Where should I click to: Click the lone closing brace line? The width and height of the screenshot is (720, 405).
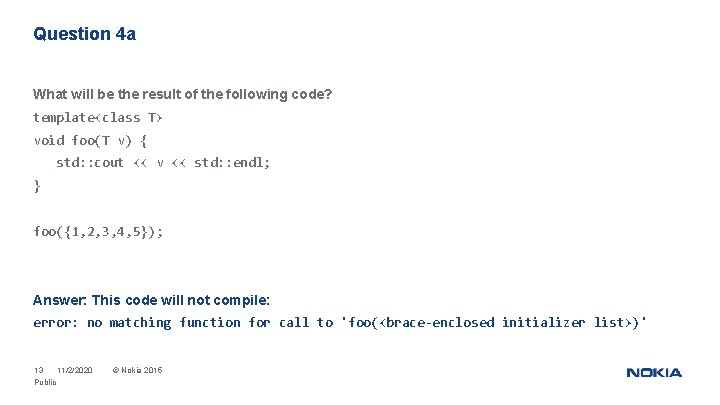coord(37,185)
